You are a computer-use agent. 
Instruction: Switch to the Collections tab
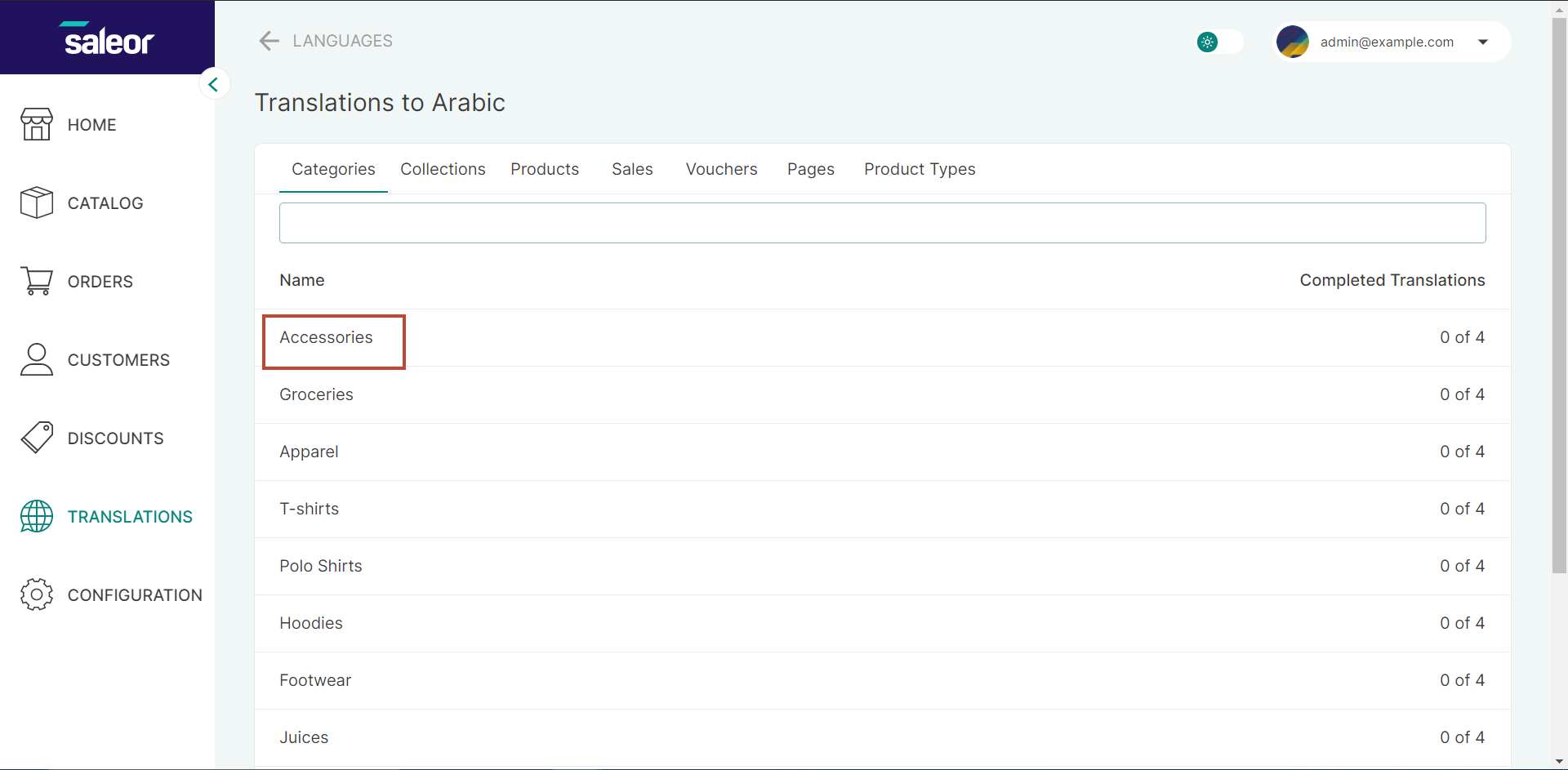click(443, 169)
